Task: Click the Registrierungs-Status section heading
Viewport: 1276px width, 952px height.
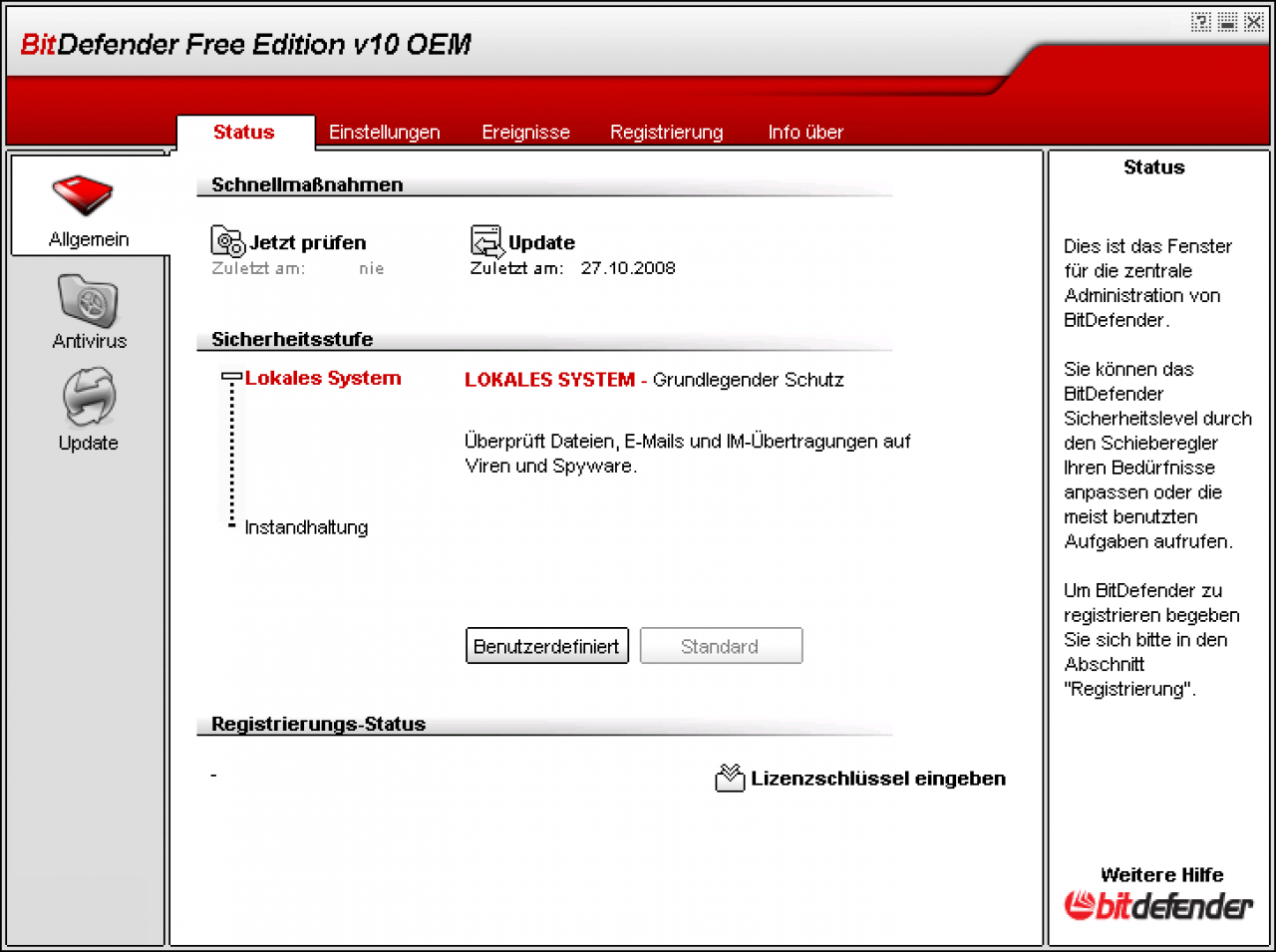Action: coord(318,724)
